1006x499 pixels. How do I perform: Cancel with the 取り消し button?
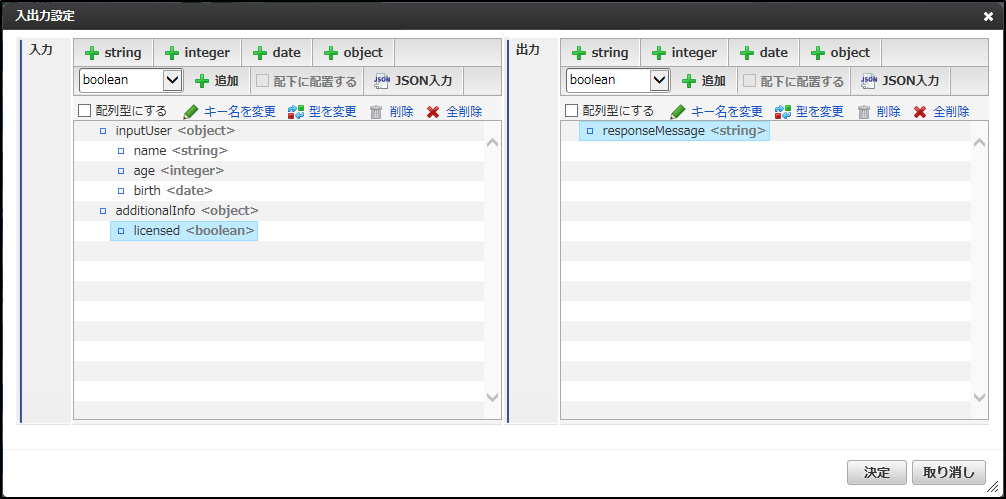tap(949, 473)
